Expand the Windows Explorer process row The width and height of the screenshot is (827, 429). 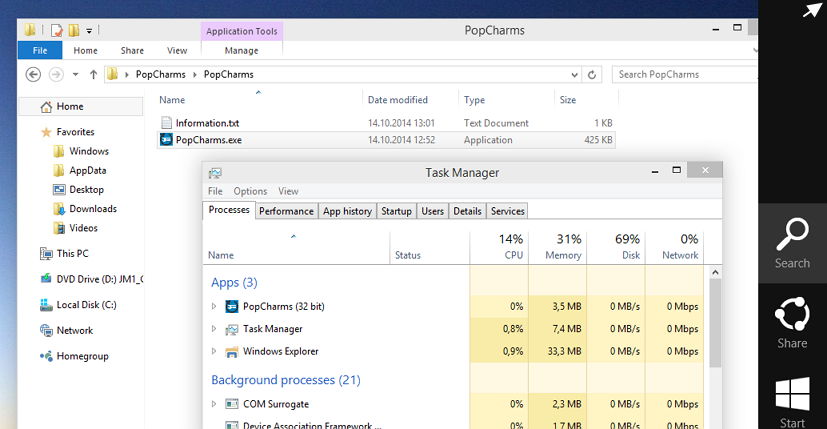pos(214,351)
